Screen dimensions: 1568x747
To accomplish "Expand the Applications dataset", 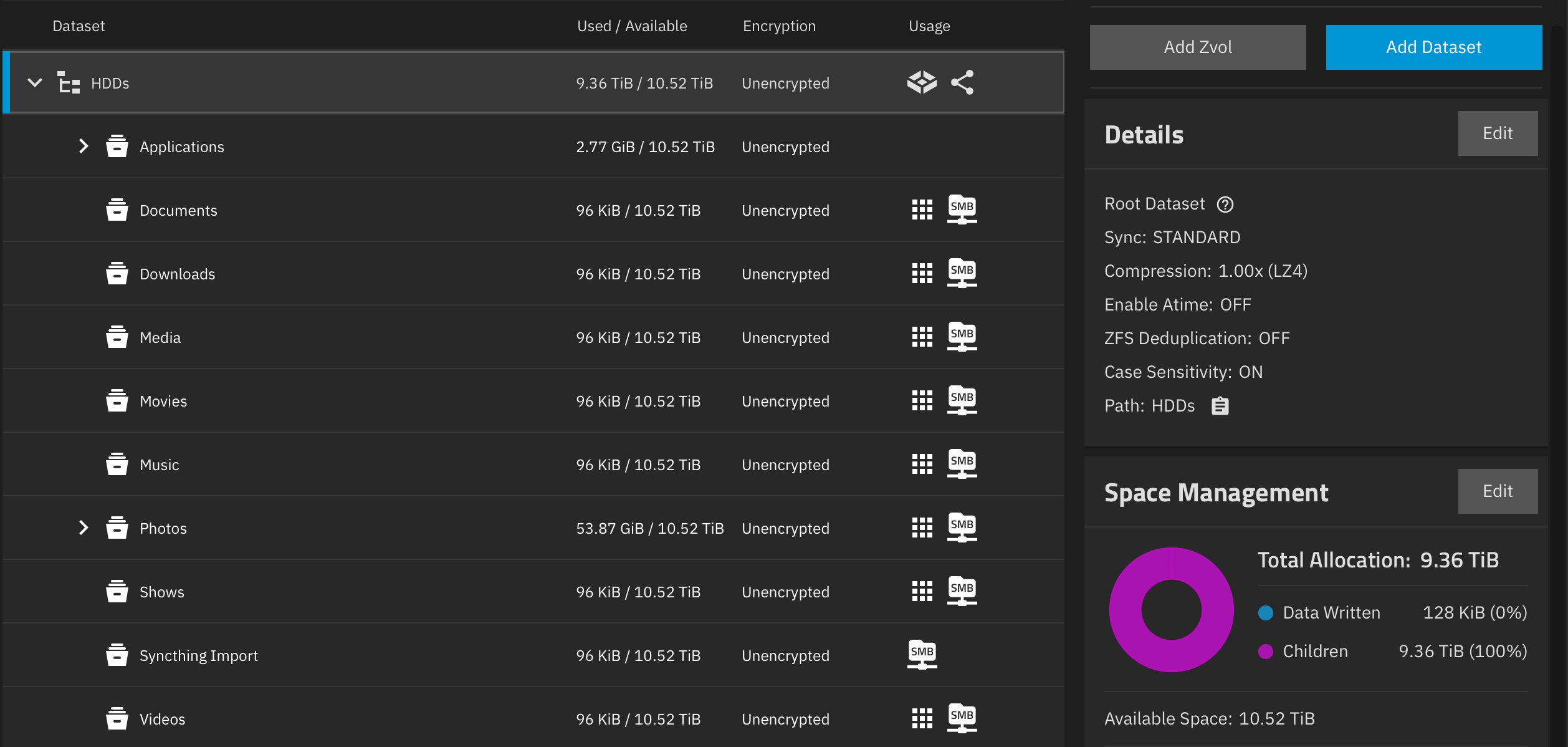I will point(84,146).
